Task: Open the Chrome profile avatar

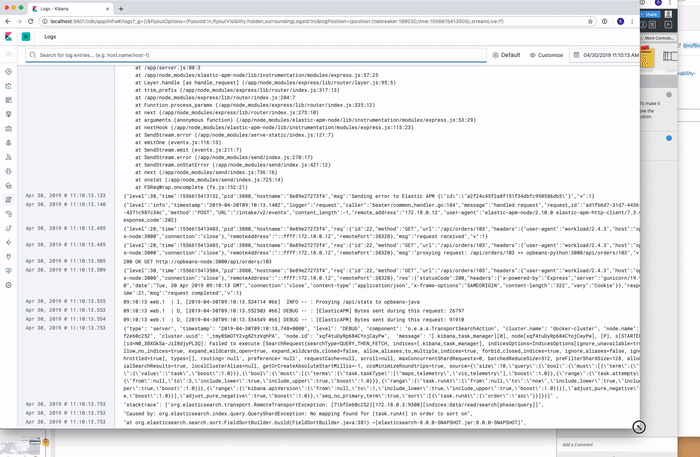Action: pyautogui.click(x=621, y=21)
